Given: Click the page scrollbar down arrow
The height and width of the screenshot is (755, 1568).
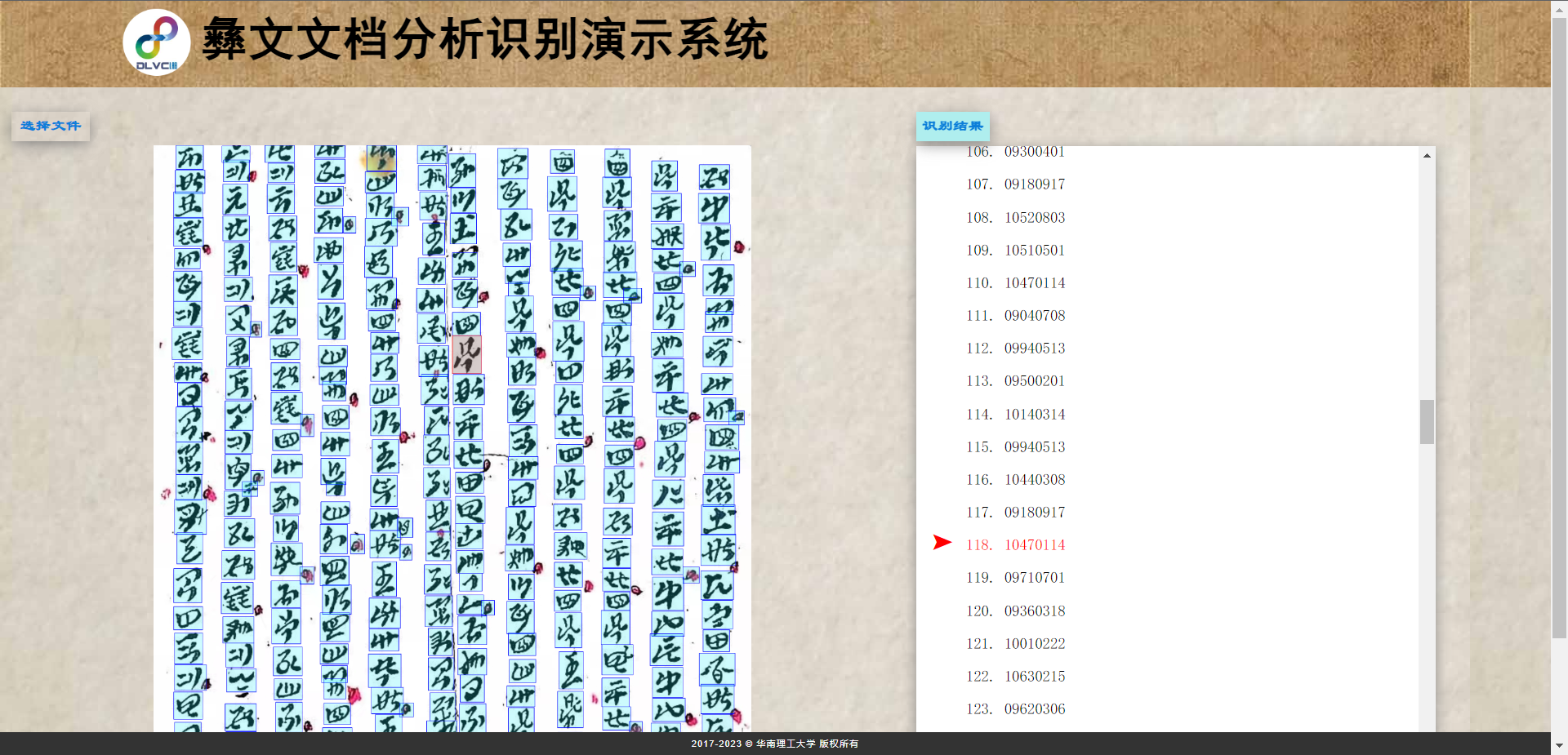Looking at the screenshot, I should point(1559,745).
